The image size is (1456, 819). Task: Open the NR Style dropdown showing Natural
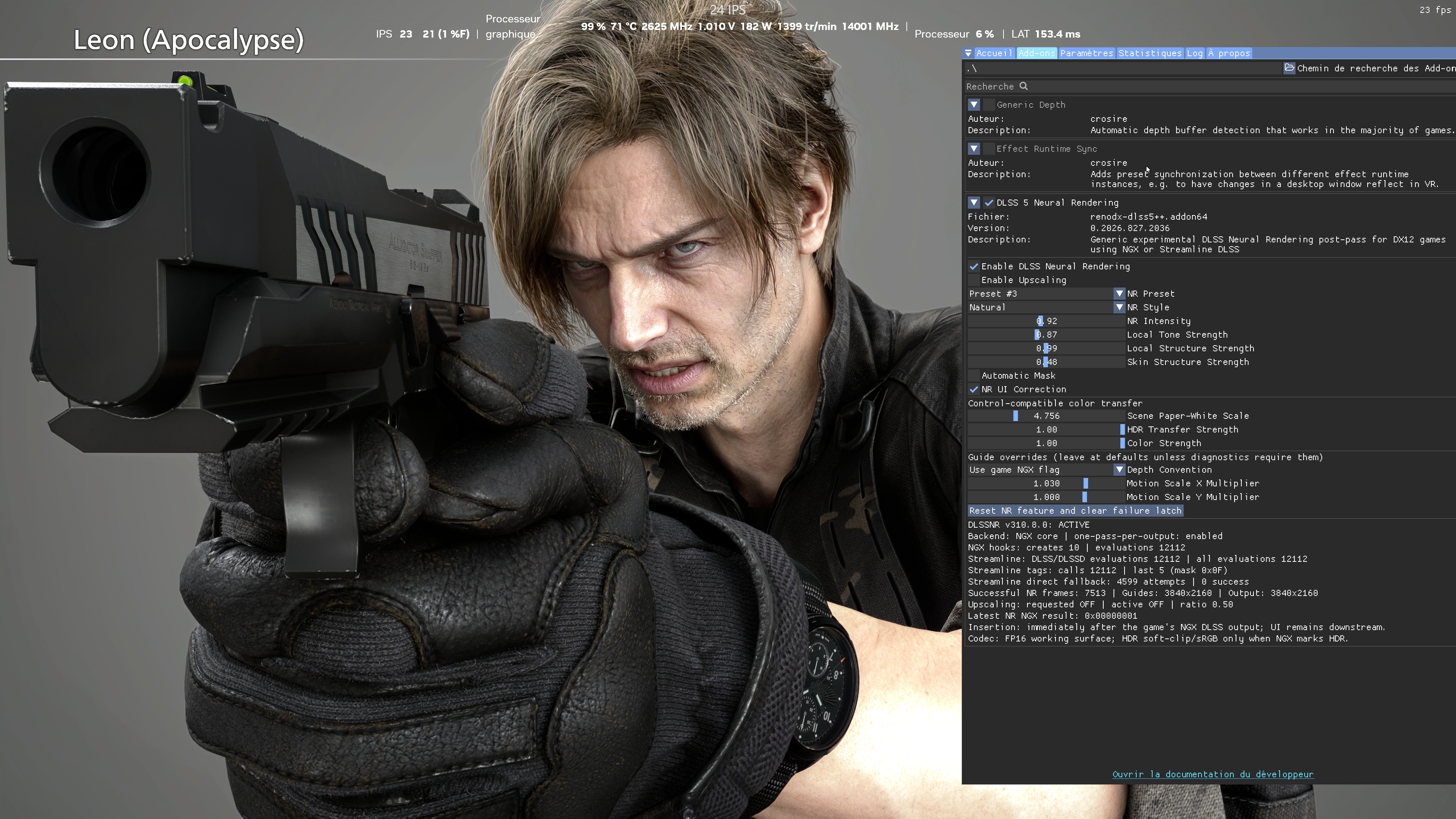1046,307
